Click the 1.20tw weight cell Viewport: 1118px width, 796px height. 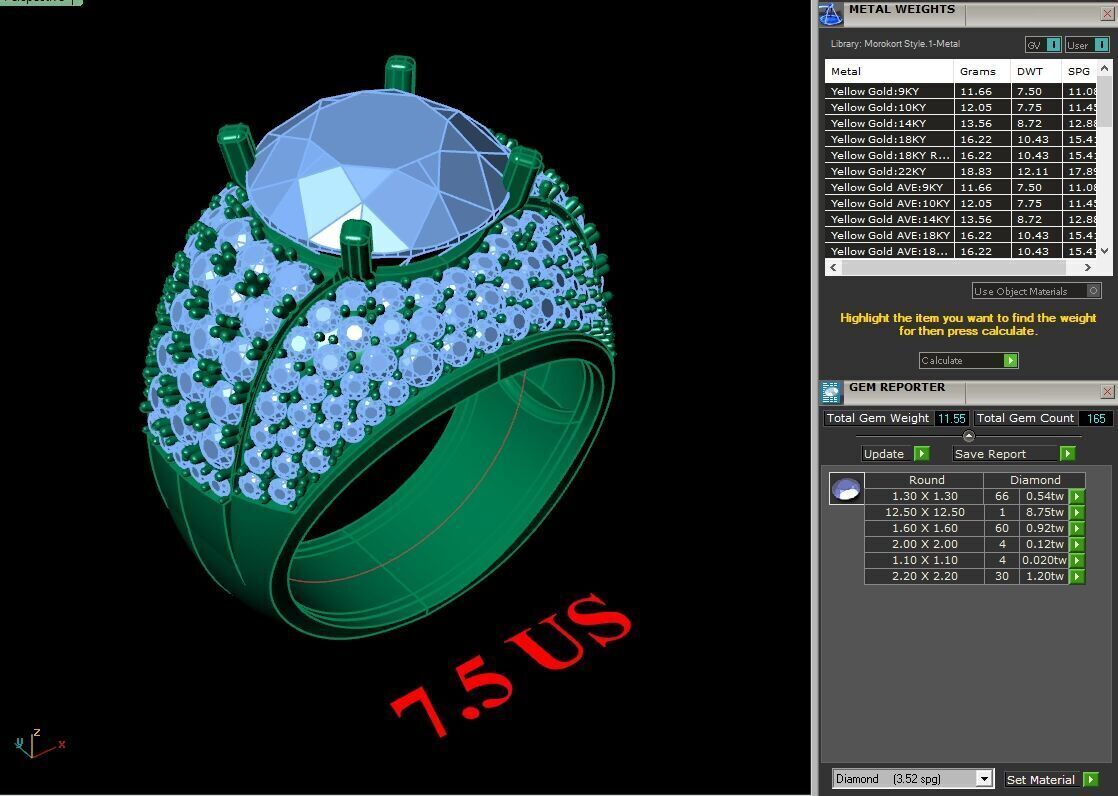1045,576
